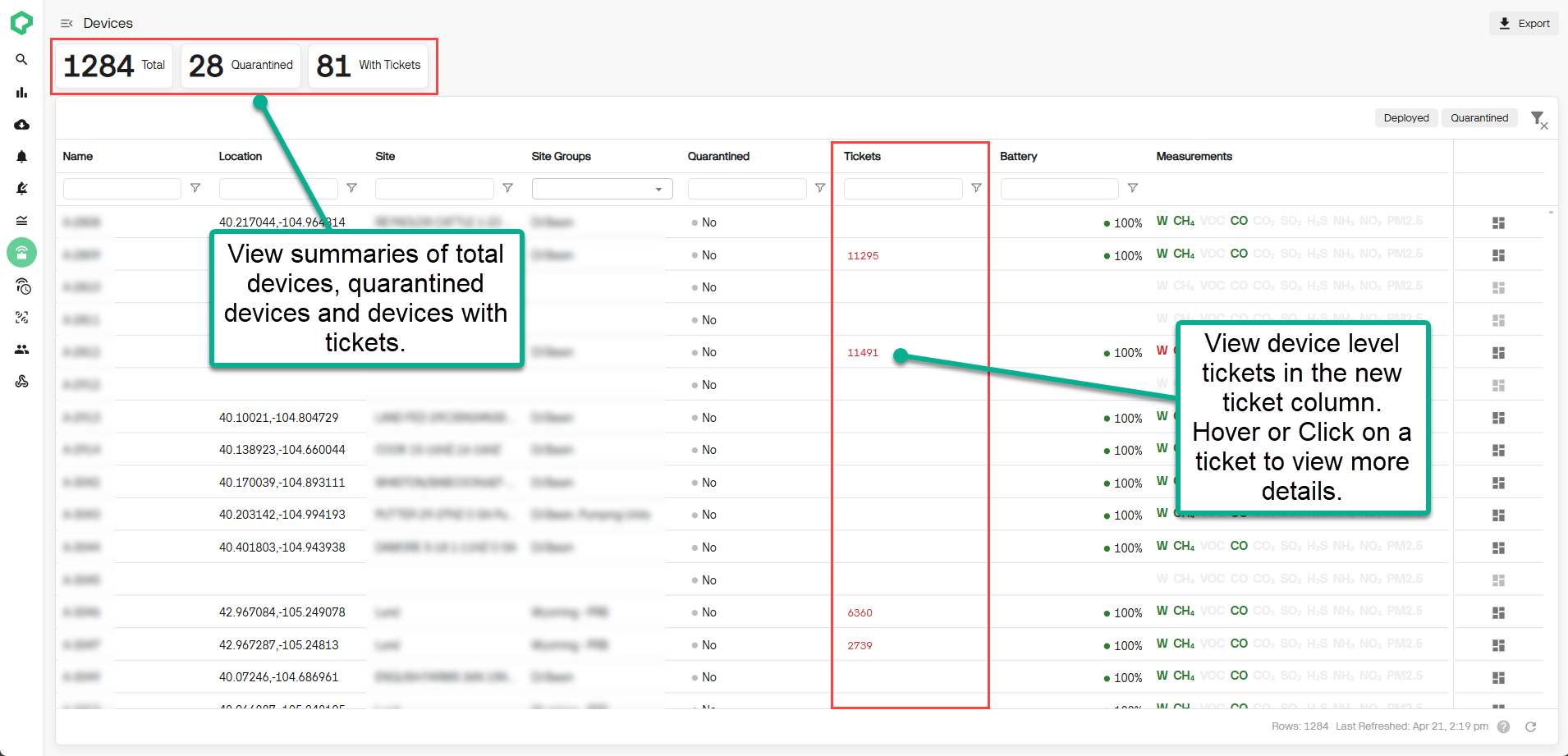Select the cloud download sidebar icon
1568x756 pixels.
click(22, 124)
